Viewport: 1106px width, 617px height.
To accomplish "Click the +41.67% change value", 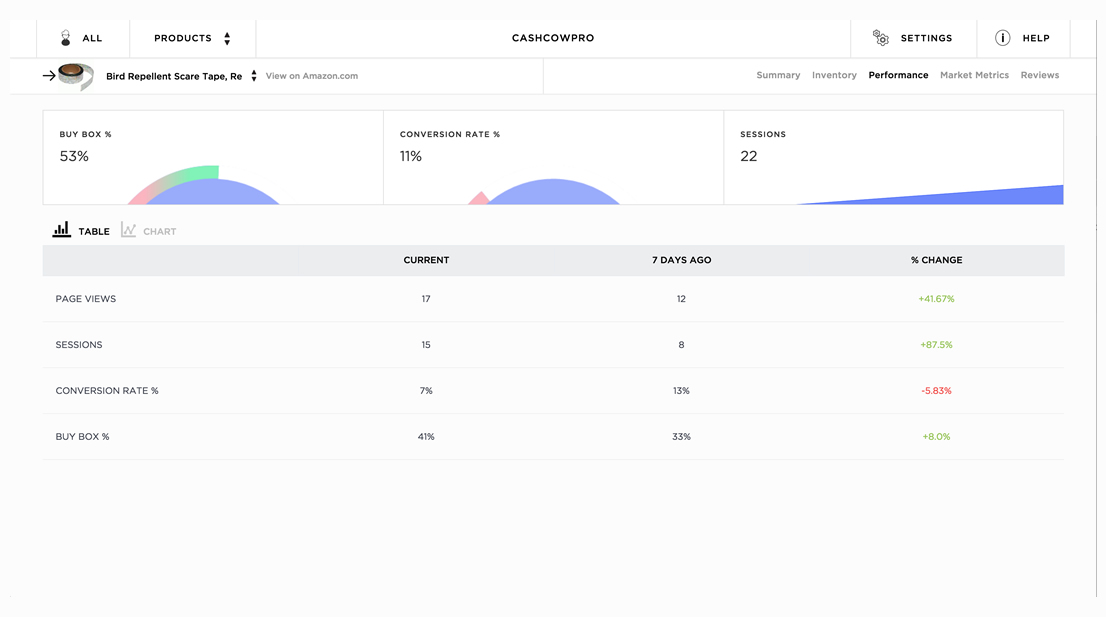I will (937, 299).
